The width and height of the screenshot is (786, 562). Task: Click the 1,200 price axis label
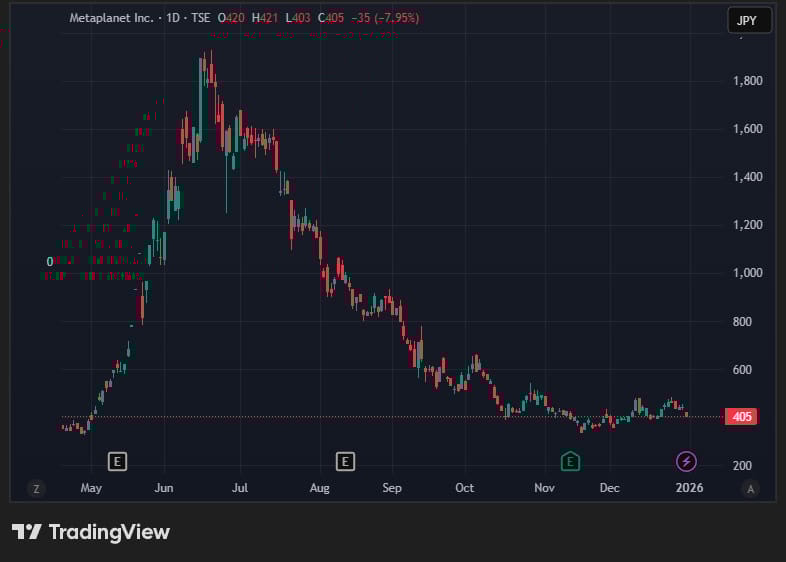coord(747,225)
